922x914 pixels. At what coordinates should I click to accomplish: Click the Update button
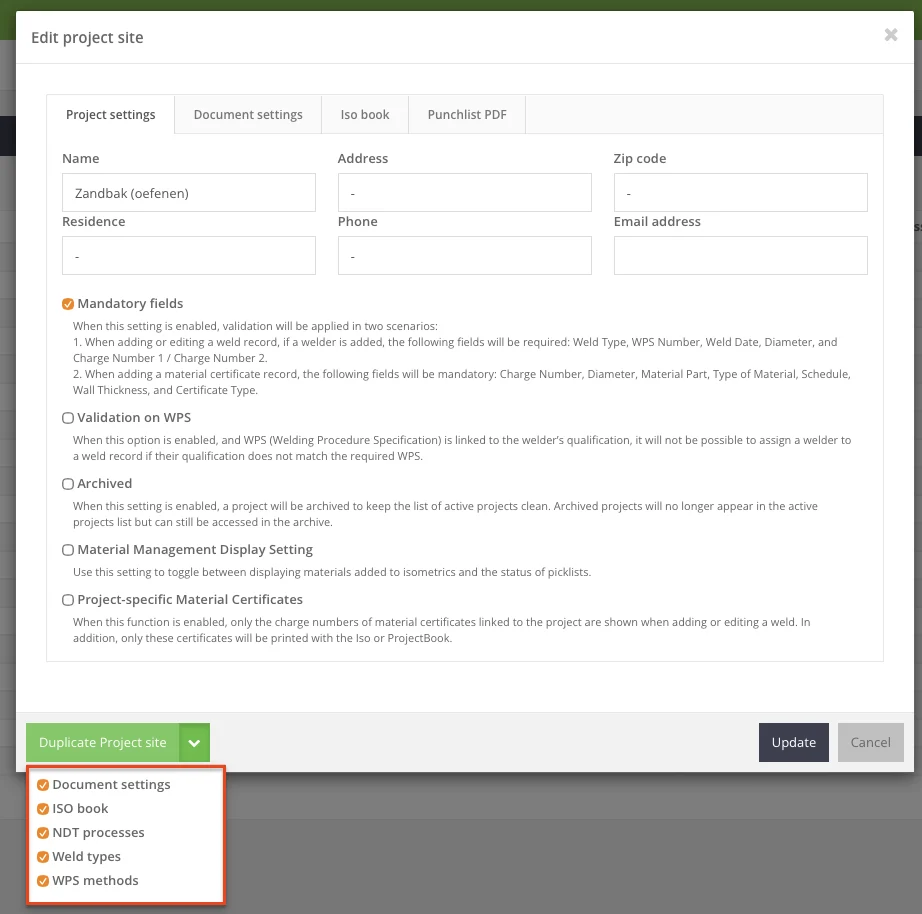tap(793, 742)
